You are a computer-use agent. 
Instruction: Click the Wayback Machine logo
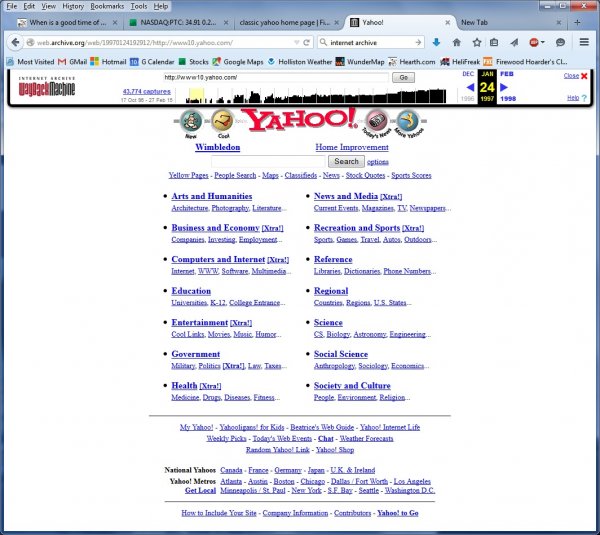click(x=47, y=86)
